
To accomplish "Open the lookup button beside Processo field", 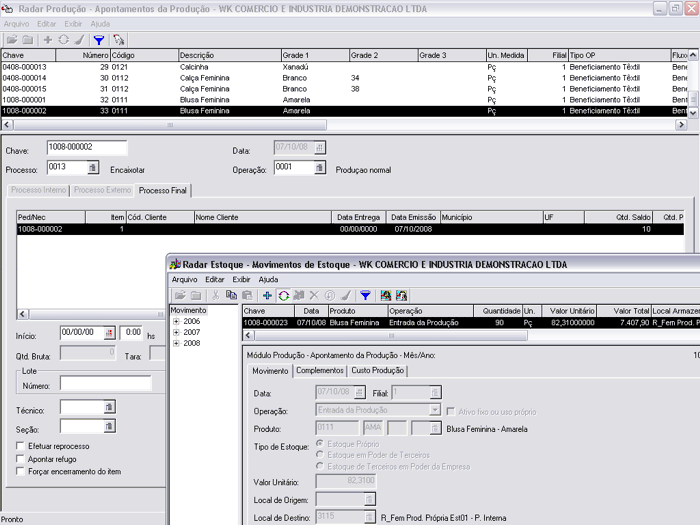I will coord(92,168).
